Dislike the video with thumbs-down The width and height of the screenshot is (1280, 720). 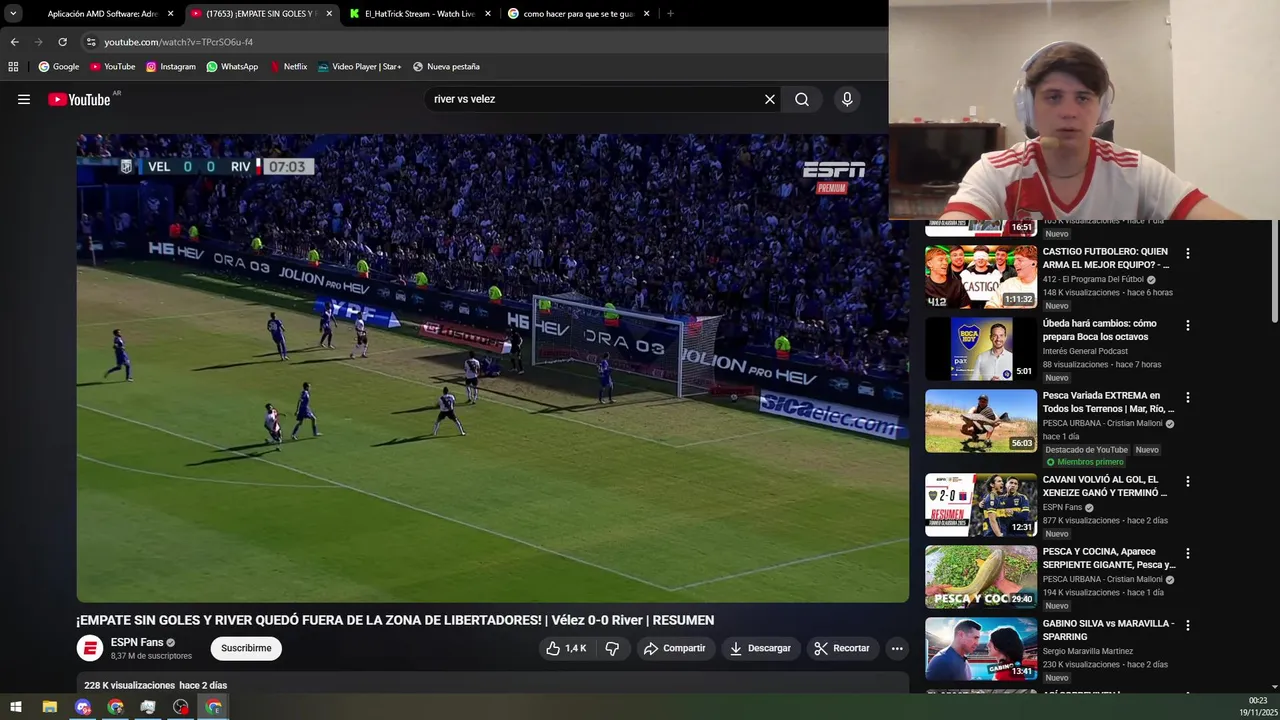[x=612, y=648]
